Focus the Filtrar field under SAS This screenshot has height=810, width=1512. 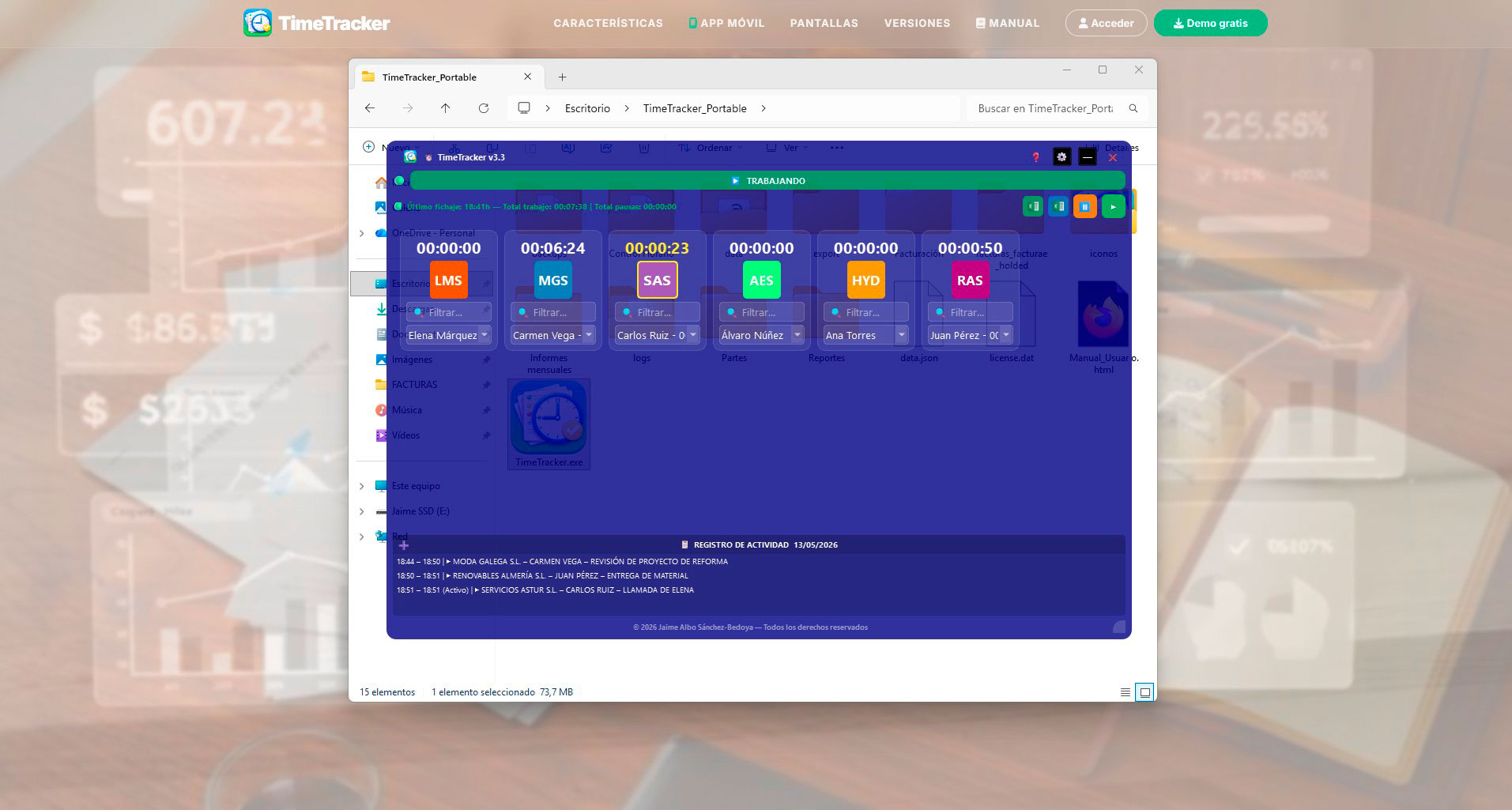(658, 312)
